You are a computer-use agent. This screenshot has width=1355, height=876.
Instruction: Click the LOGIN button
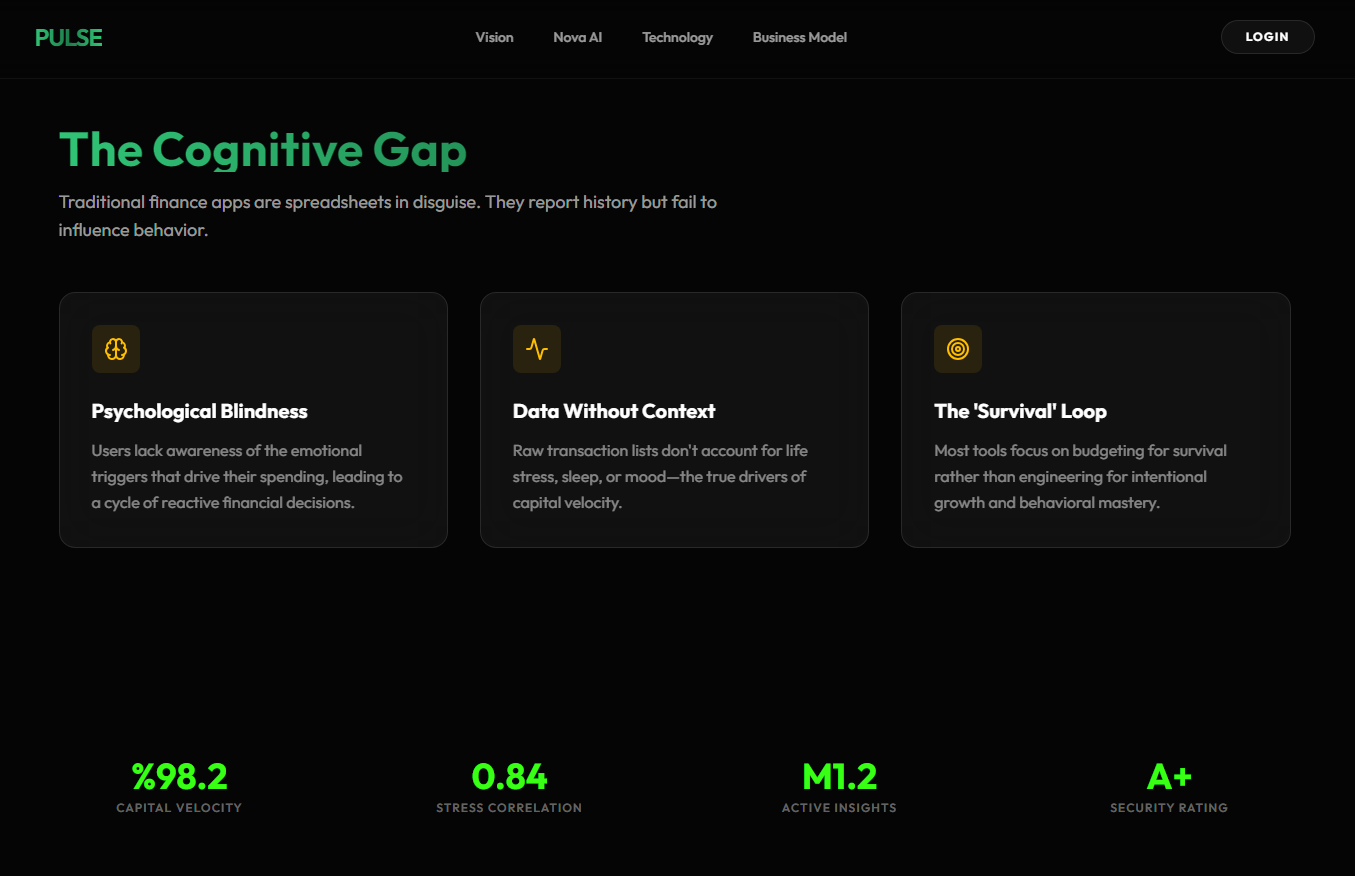[1267, 36]
